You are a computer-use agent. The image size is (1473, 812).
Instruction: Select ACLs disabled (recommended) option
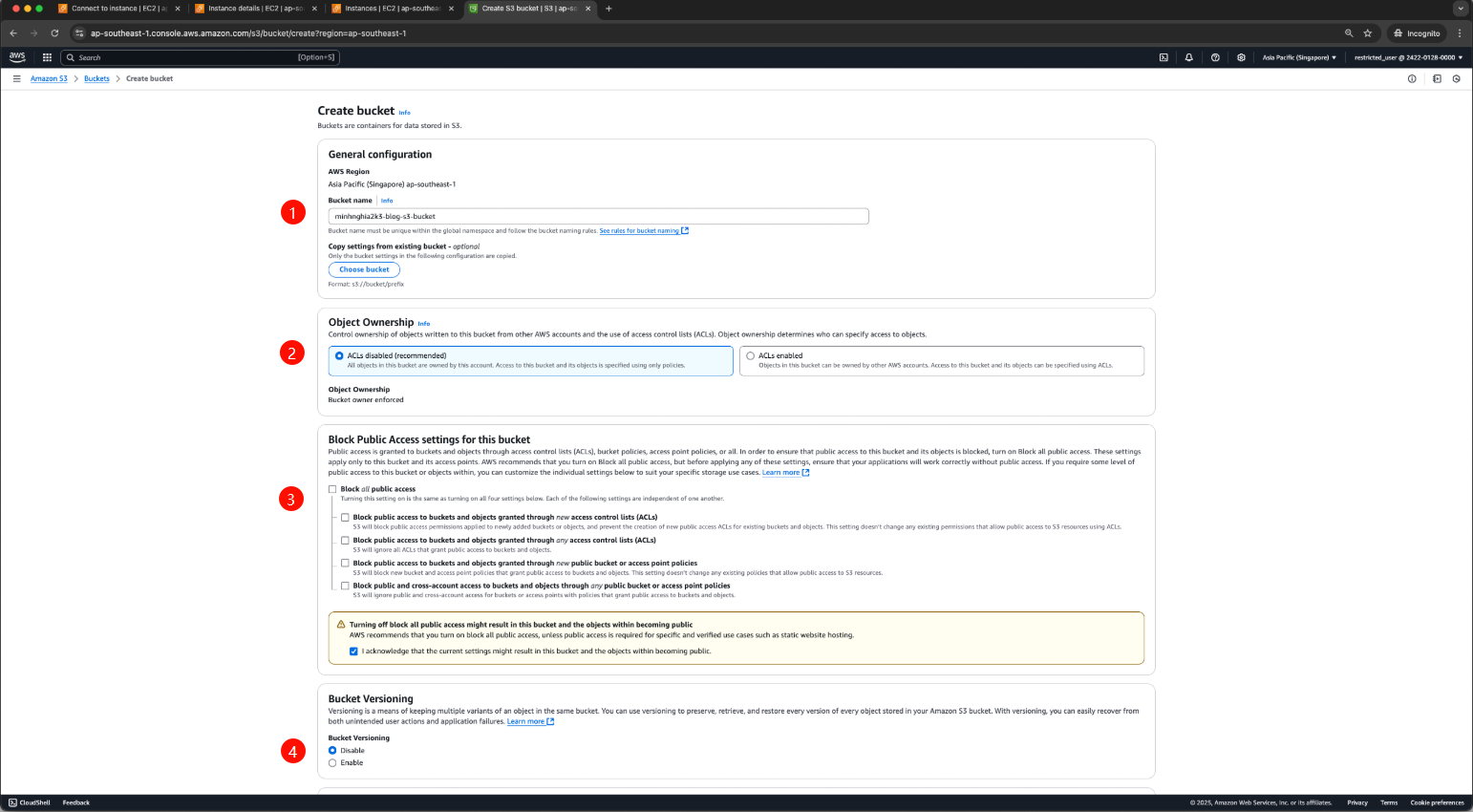(339, 355)
